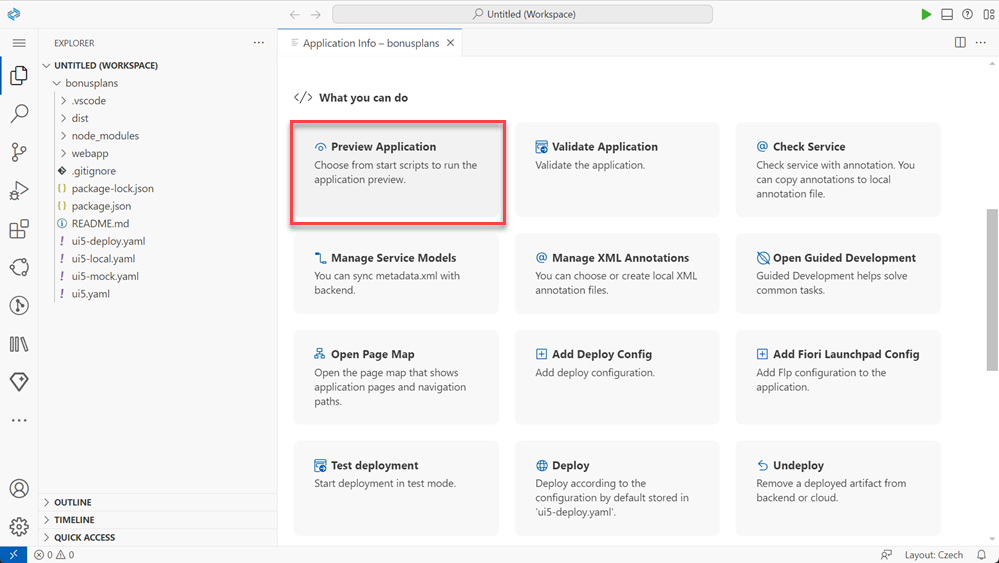
Task: Click the Test deployment card
Action: click(396, 488)
